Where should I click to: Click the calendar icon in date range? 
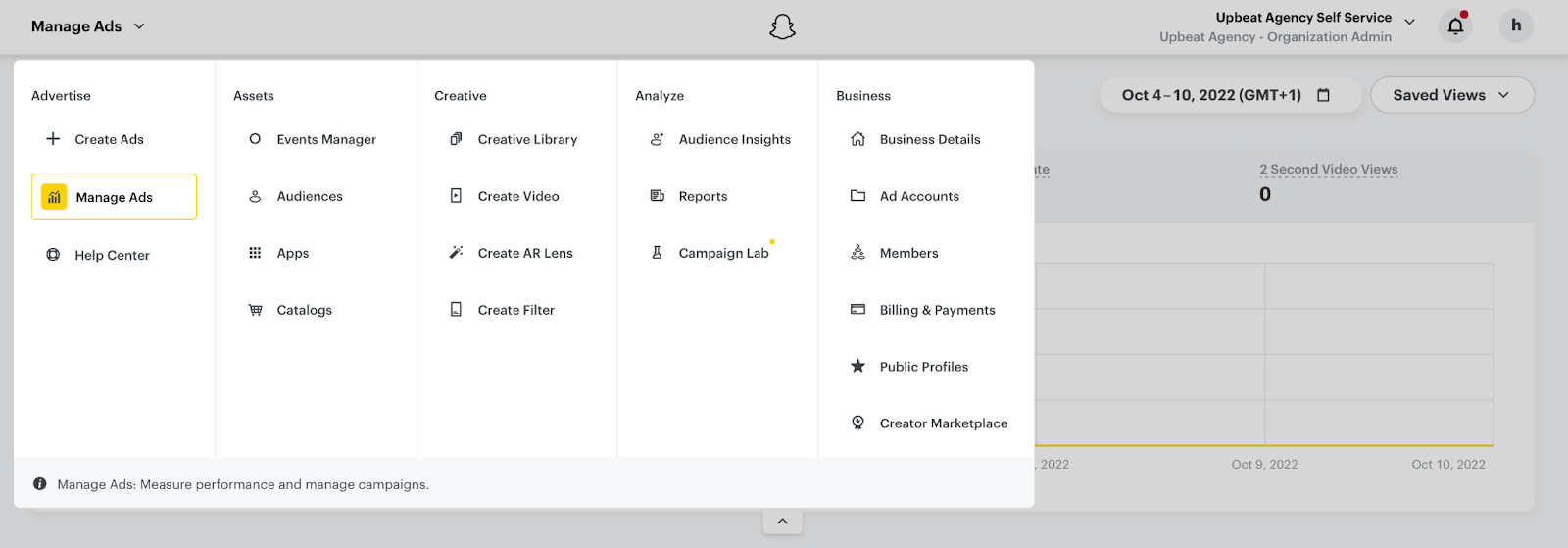tap(1323, 95)
